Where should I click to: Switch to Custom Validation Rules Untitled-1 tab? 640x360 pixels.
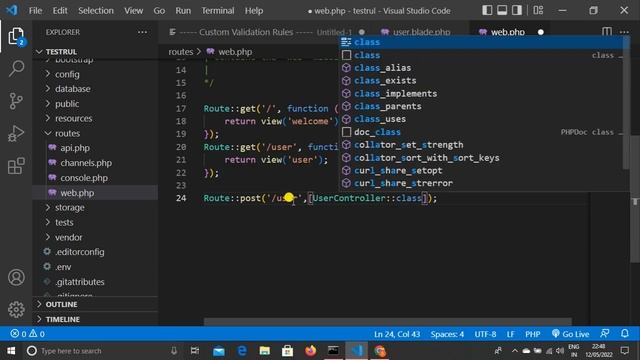click(266, 32)
